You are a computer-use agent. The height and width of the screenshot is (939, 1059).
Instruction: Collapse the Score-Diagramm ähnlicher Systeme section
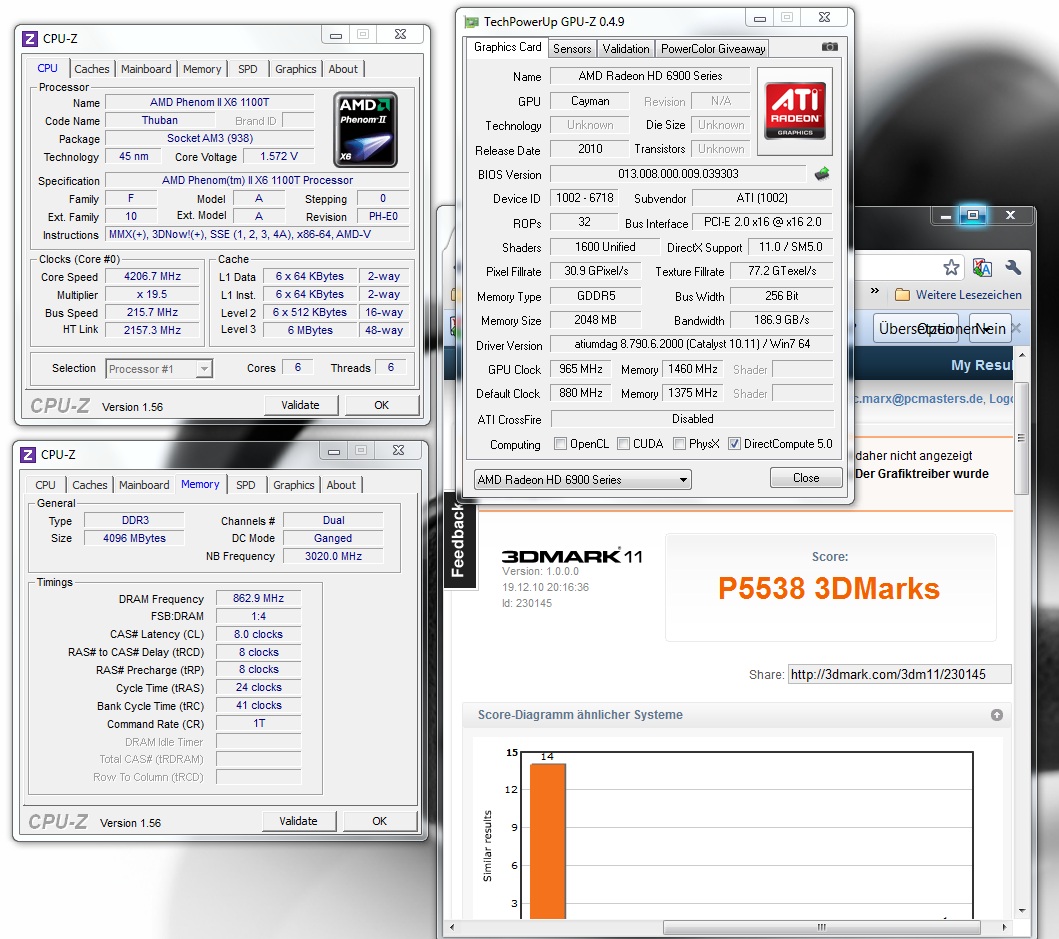click(x=996, y=715)
